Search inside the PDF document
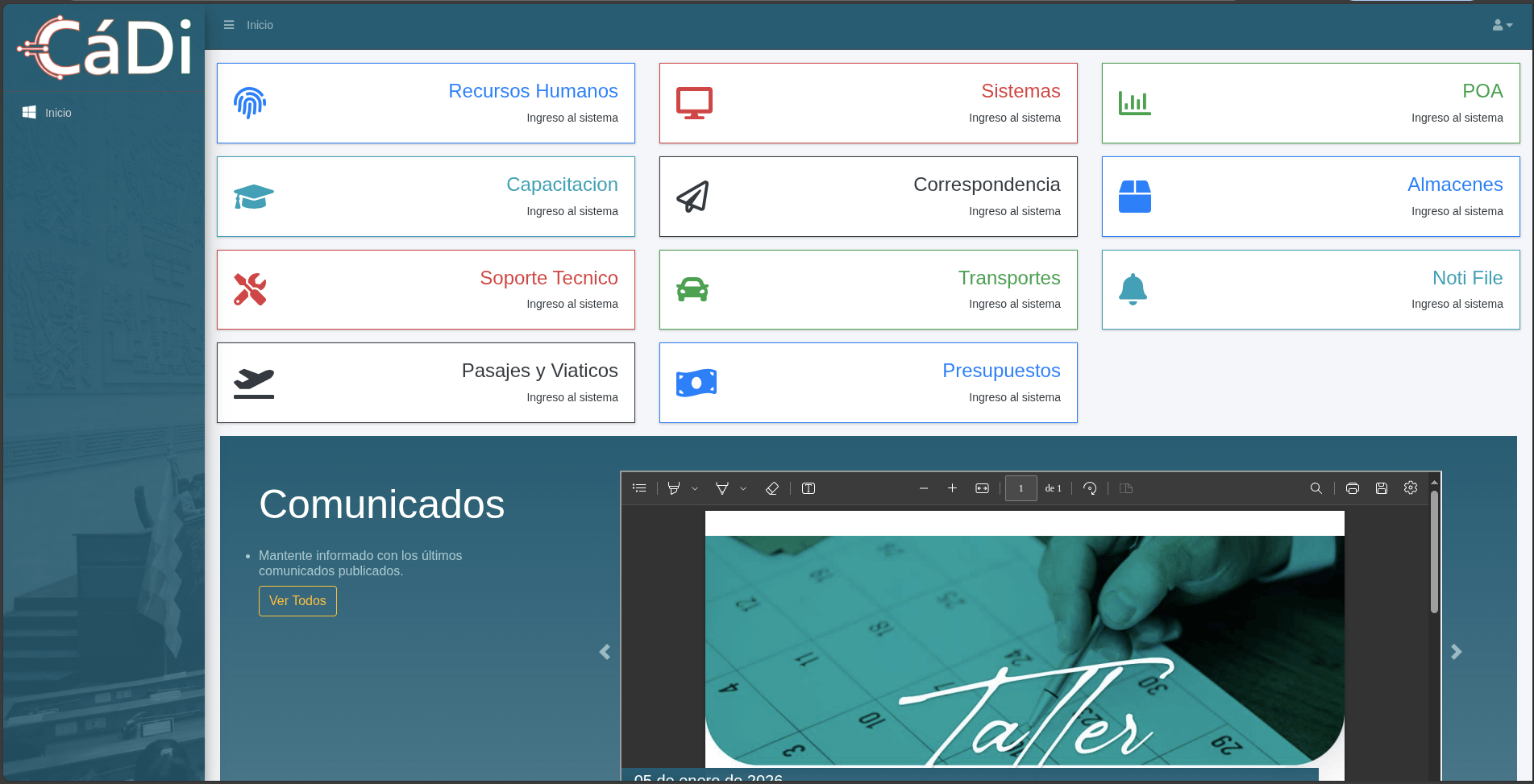Viewport: 1534px width, 784px height. [x=1316, y=488]
